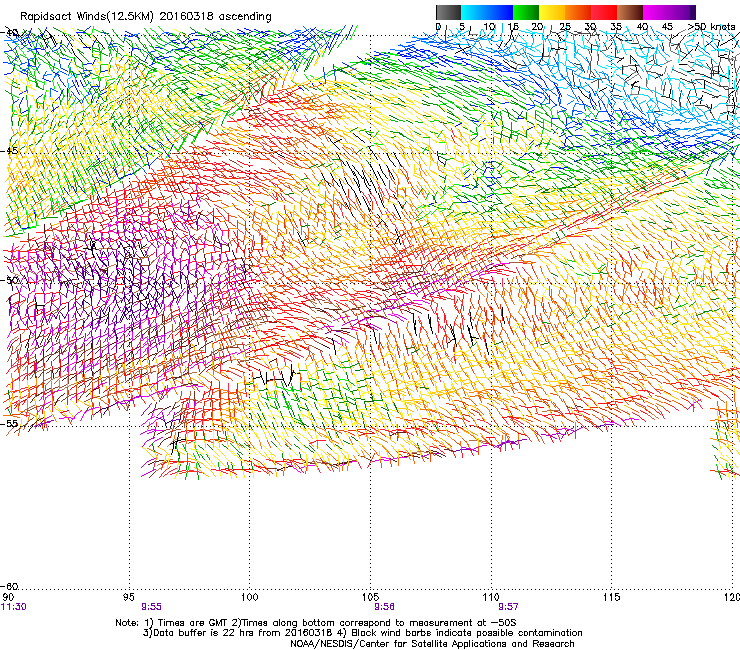This screenshot has width=740, height=650.
Task: Click the orange 25-30 knots legend segment
Action: [578, 12]
